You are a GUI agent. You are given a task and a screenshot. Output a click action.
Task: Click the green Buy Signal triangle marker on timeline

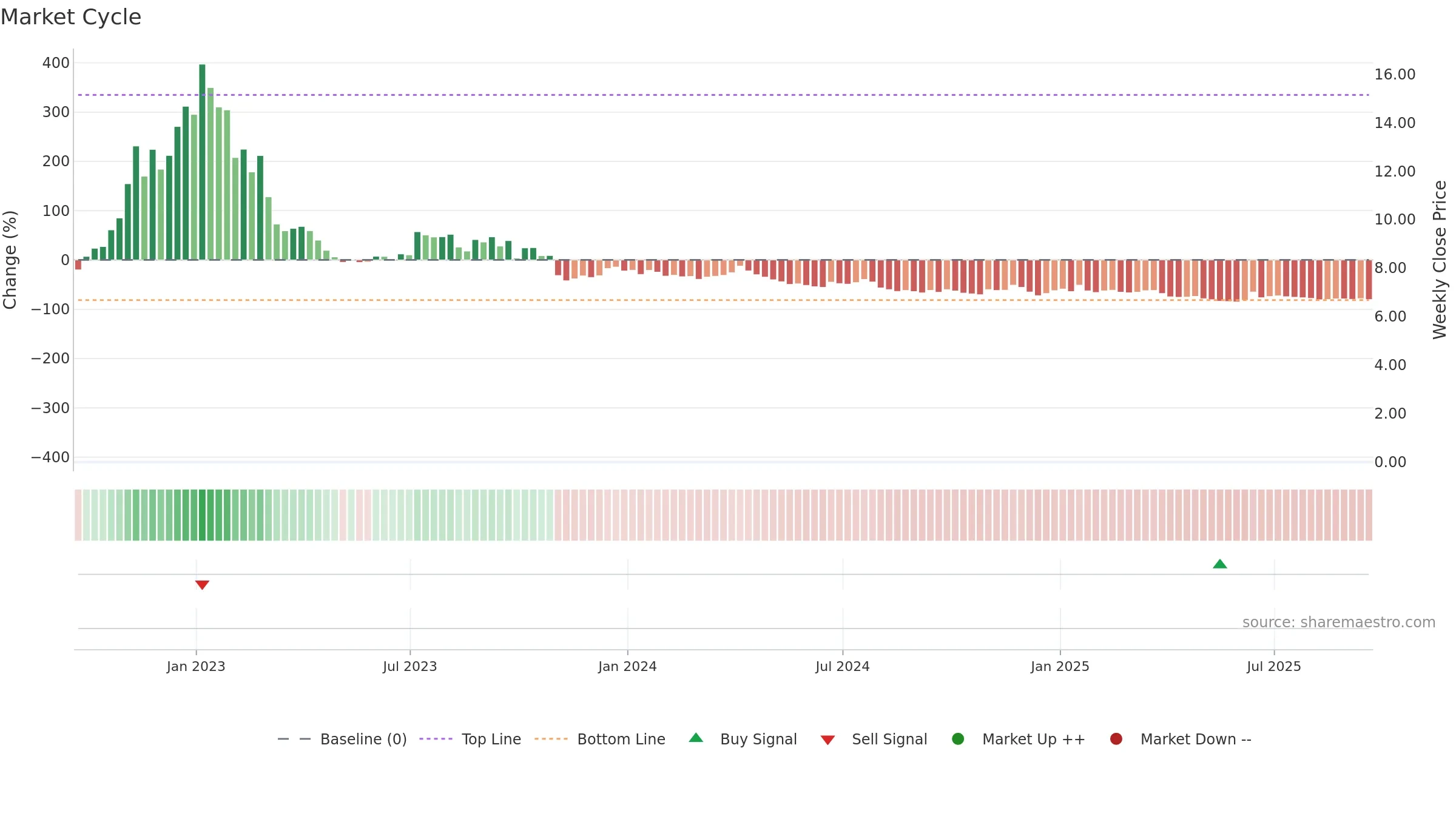click(x=1220, y=564)
